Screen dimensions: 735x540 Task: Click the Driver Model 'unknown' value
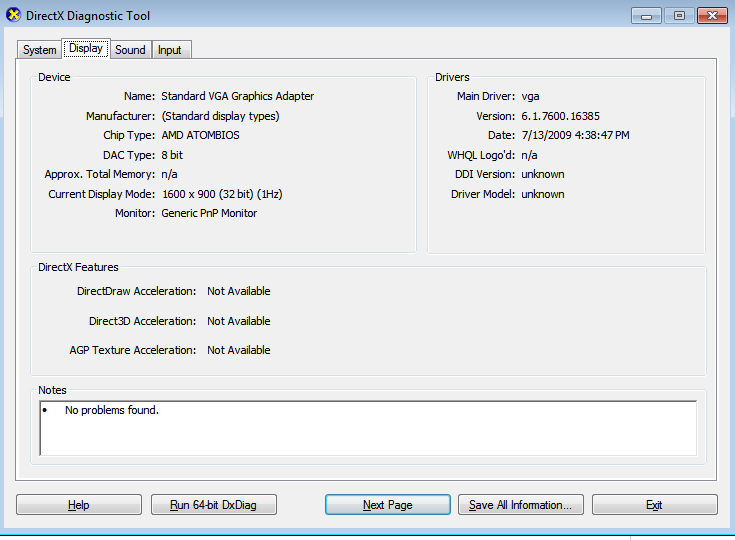coord(543,194)
